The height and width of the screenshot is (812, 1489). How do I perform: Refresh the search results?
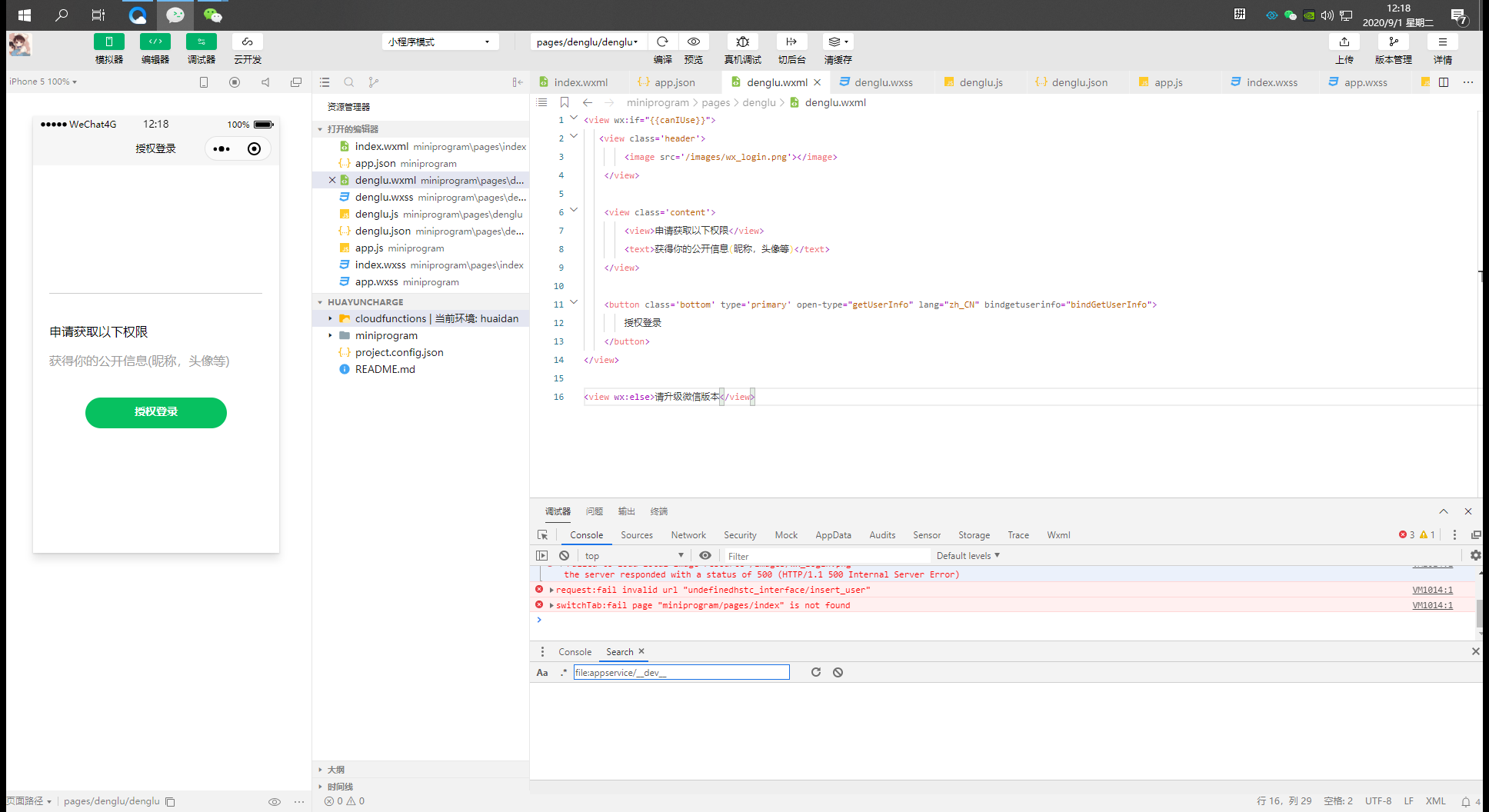pos(816,672)
